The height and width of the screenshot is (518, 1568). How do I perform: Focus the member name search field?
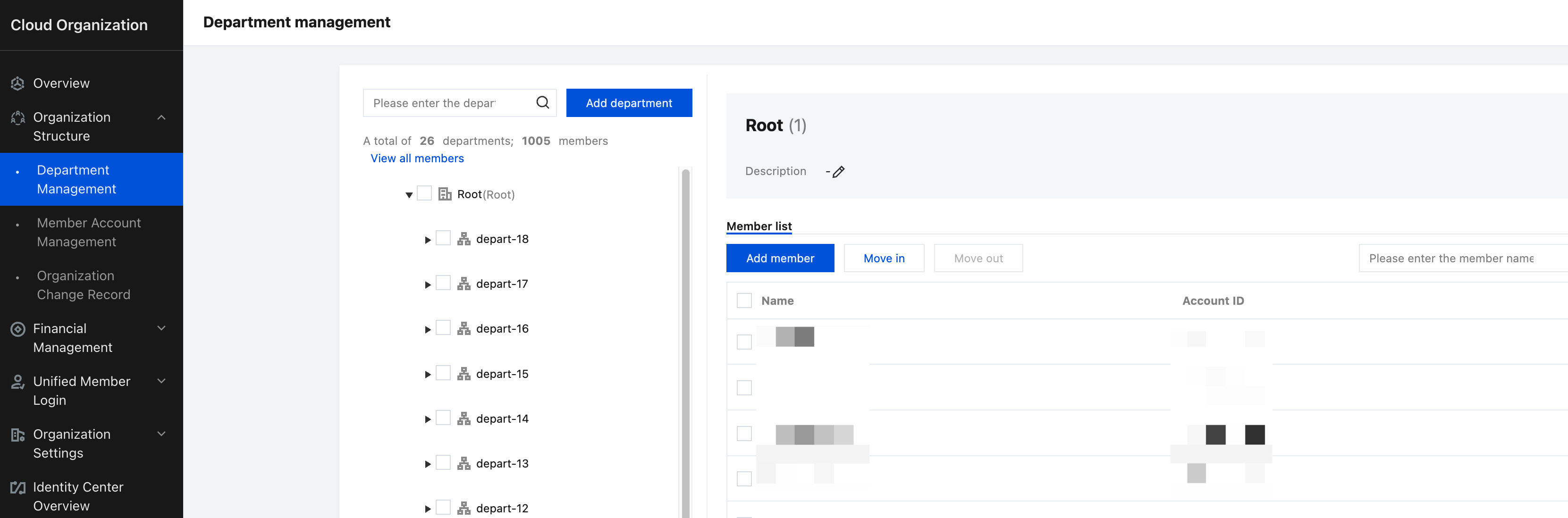coord(1463,258)
